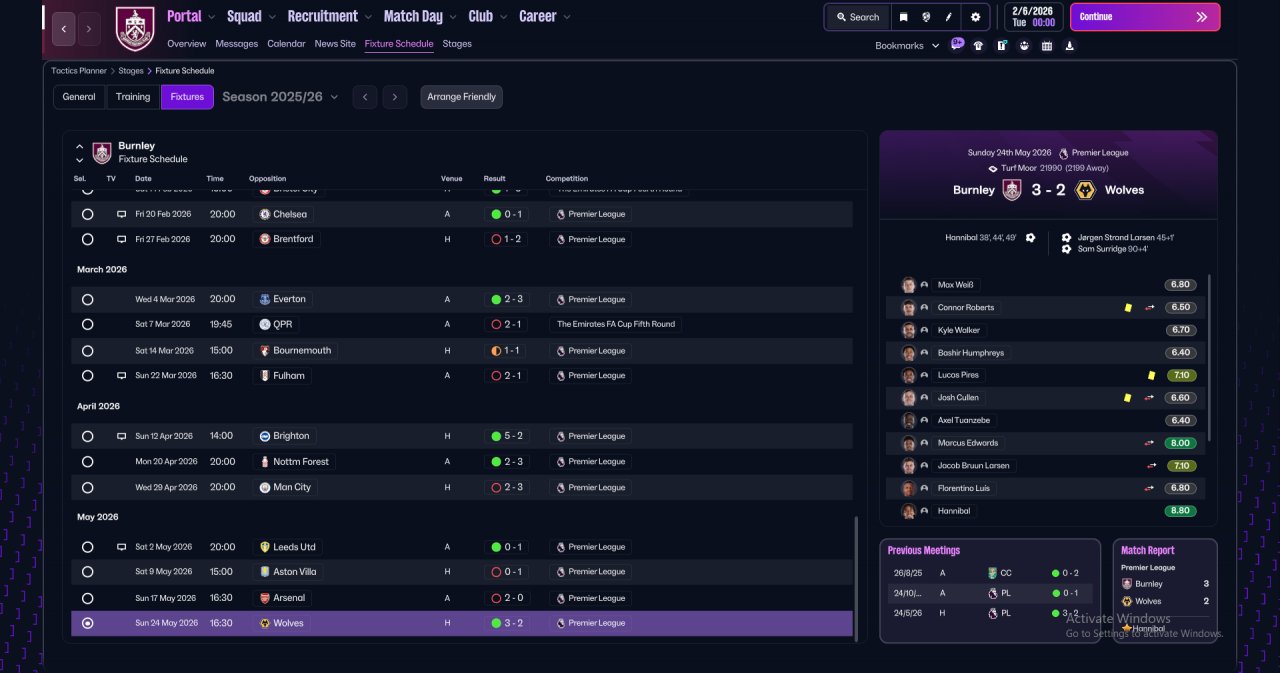Viewport: 1280px width, 673px height.
Task: Click substitution arrow icon for Marcus Edwards
Action: pos(1150,443)
